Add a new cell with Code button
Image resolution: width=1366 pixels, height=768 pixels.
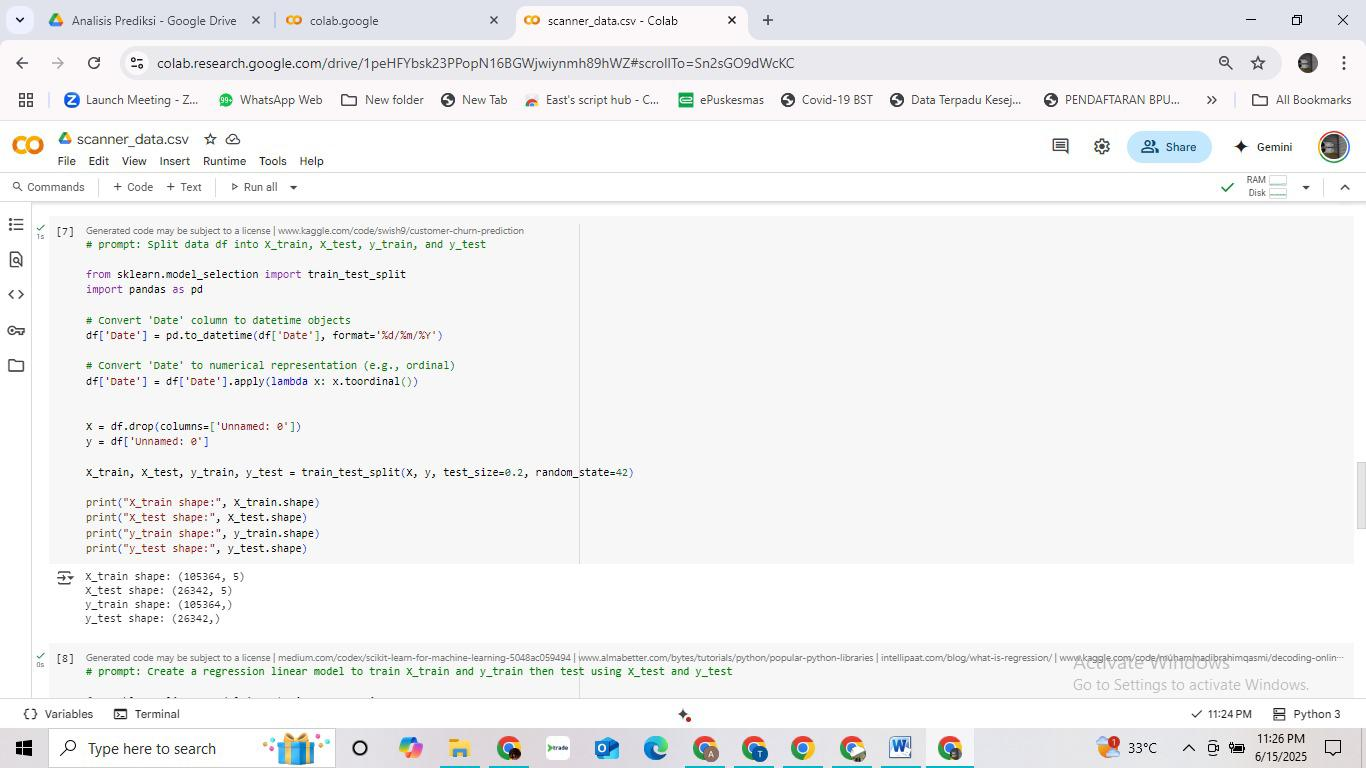point(133,187)
